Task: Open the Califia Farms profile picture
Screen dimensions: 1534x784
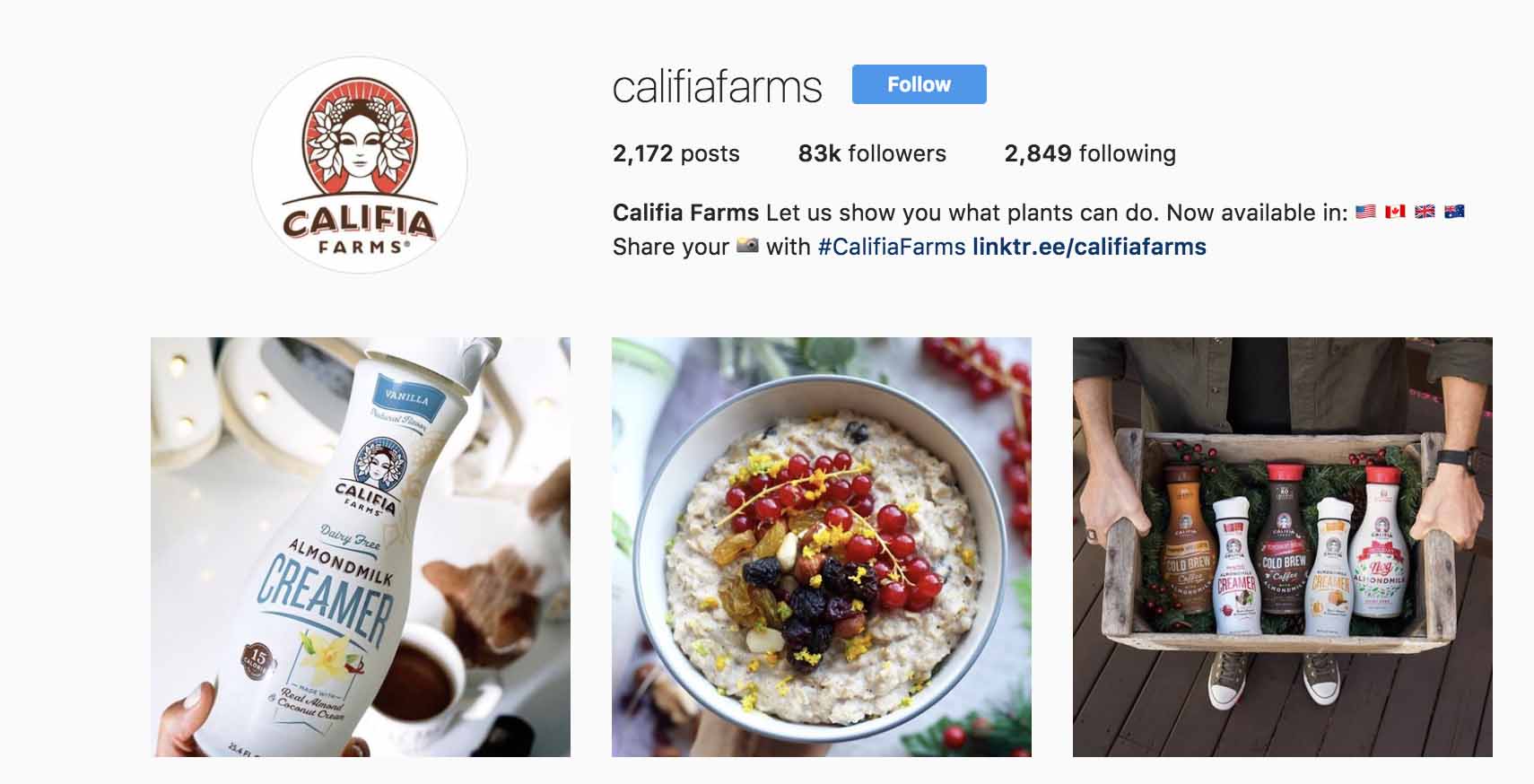Action: (360, 165)
